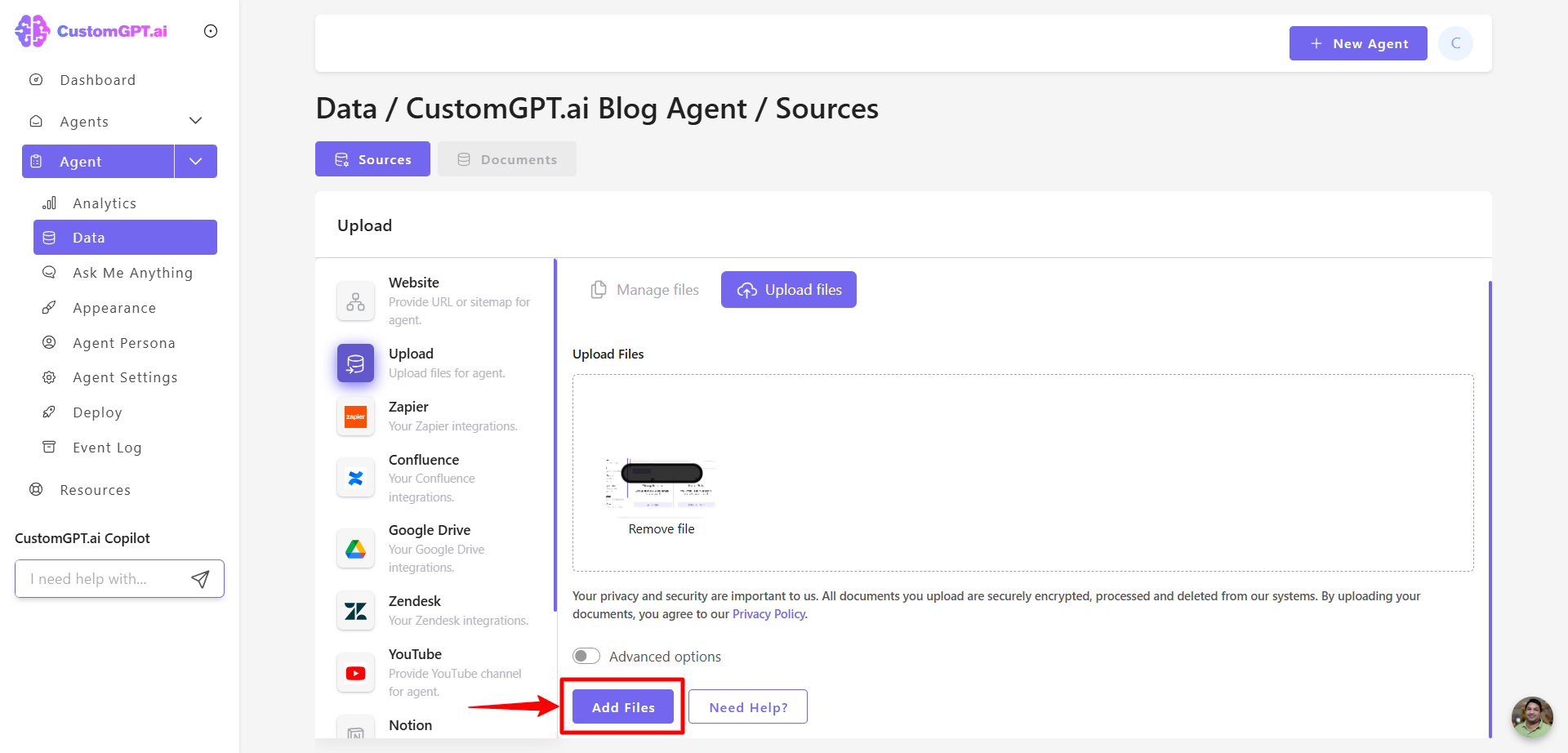Select the Website sitemap source icon

(x=355, y=301)
